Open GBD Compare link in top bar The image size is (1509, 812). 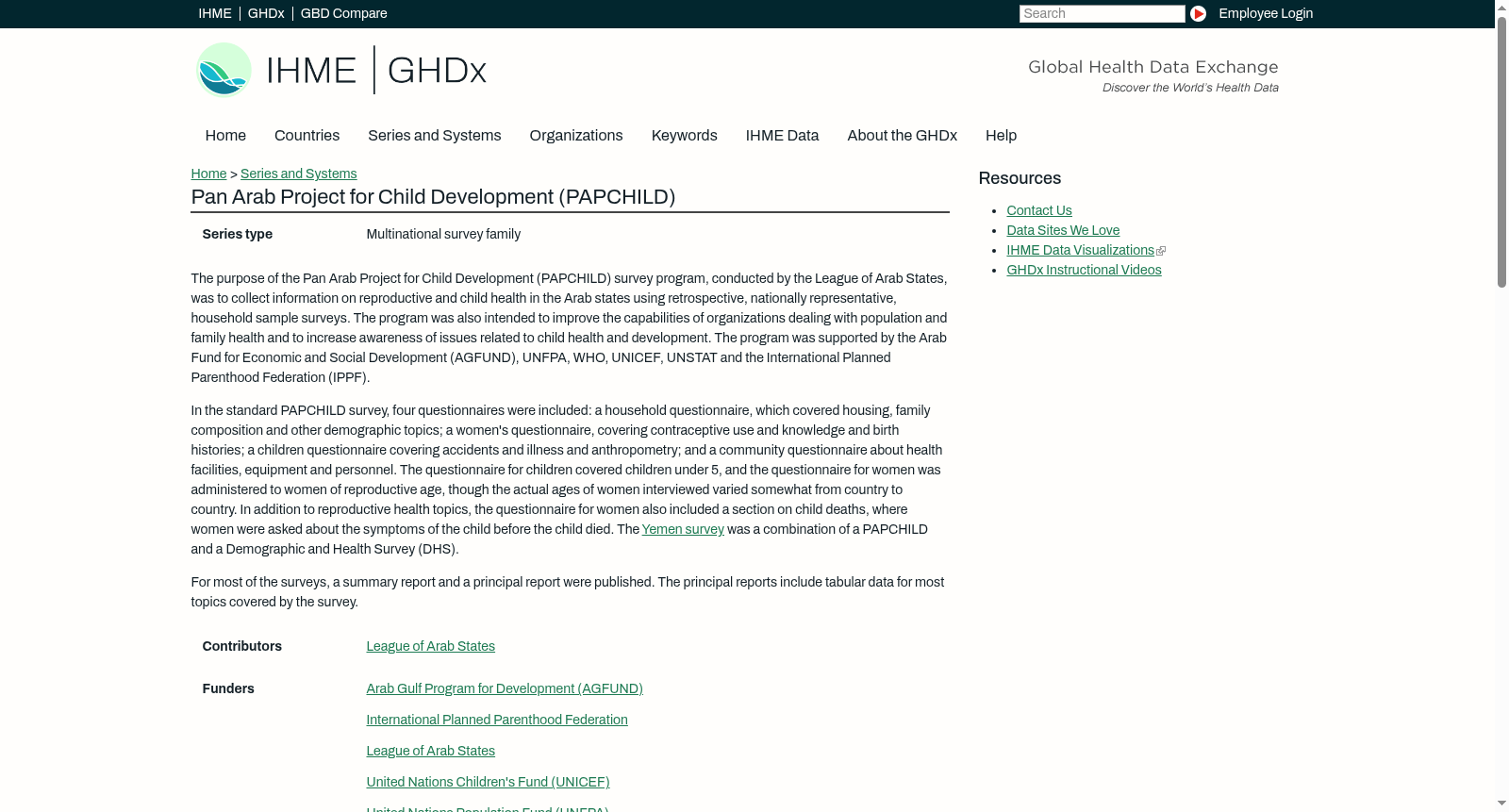(x=344, y=13)
